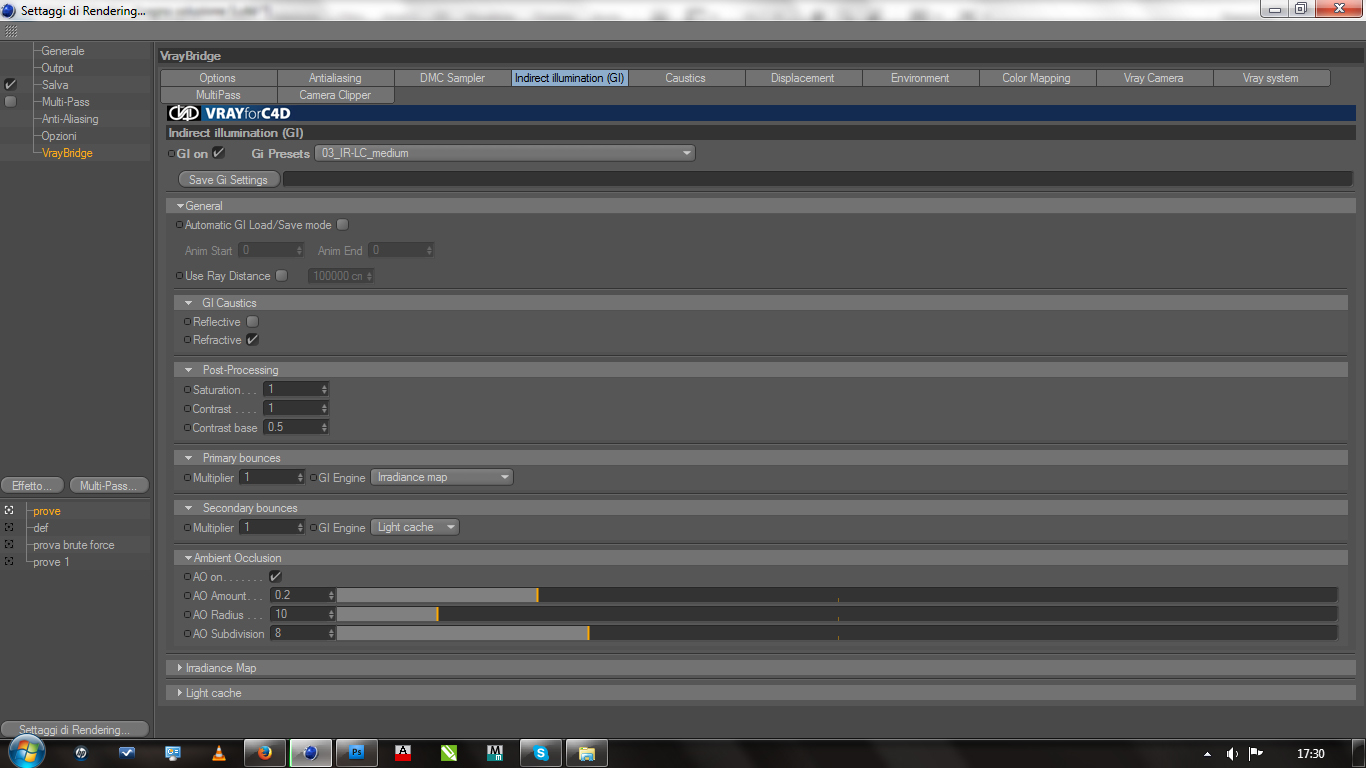
Task: Click the Effetto... button
Action: tap(33, 486)
